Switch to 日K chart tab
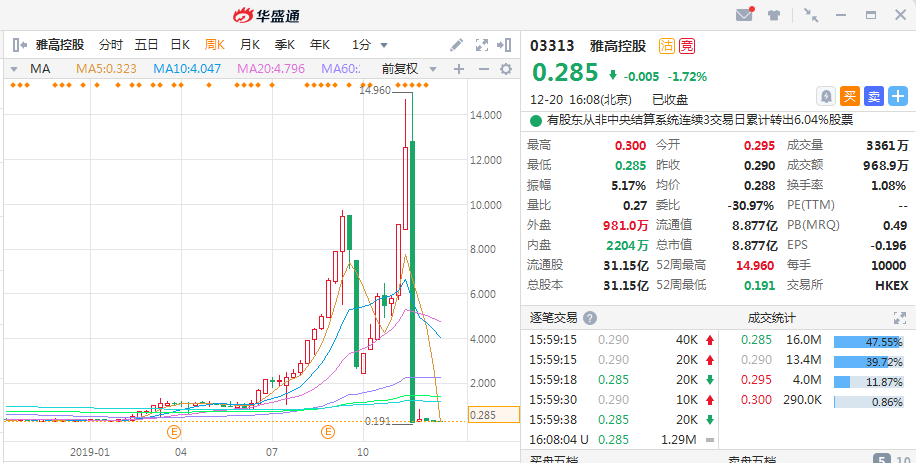 point(180,45)
